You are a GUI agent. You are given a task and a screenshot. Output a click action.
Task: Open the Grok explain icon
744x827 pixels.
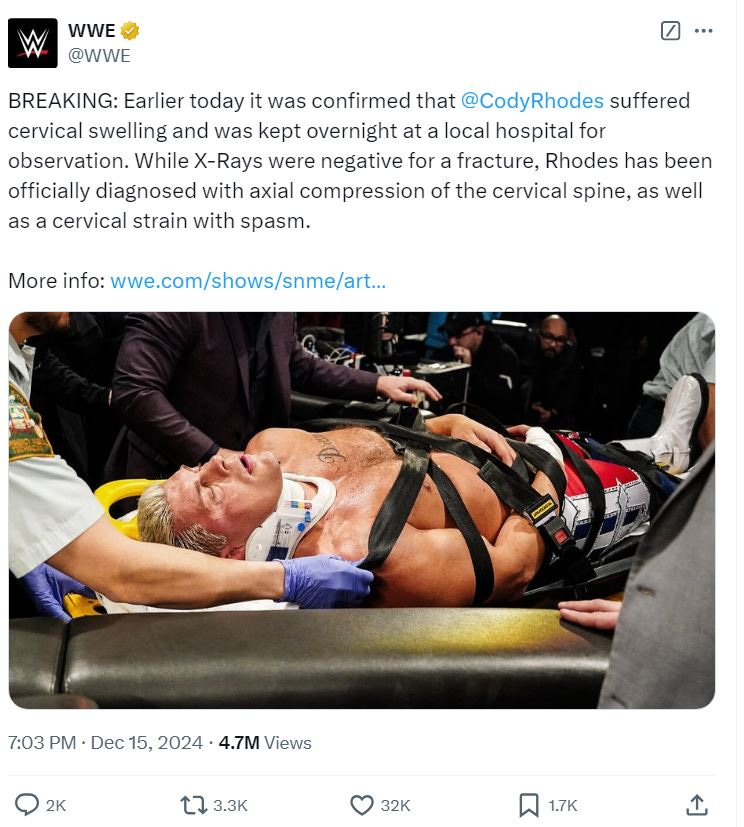[x=670, y=31]
